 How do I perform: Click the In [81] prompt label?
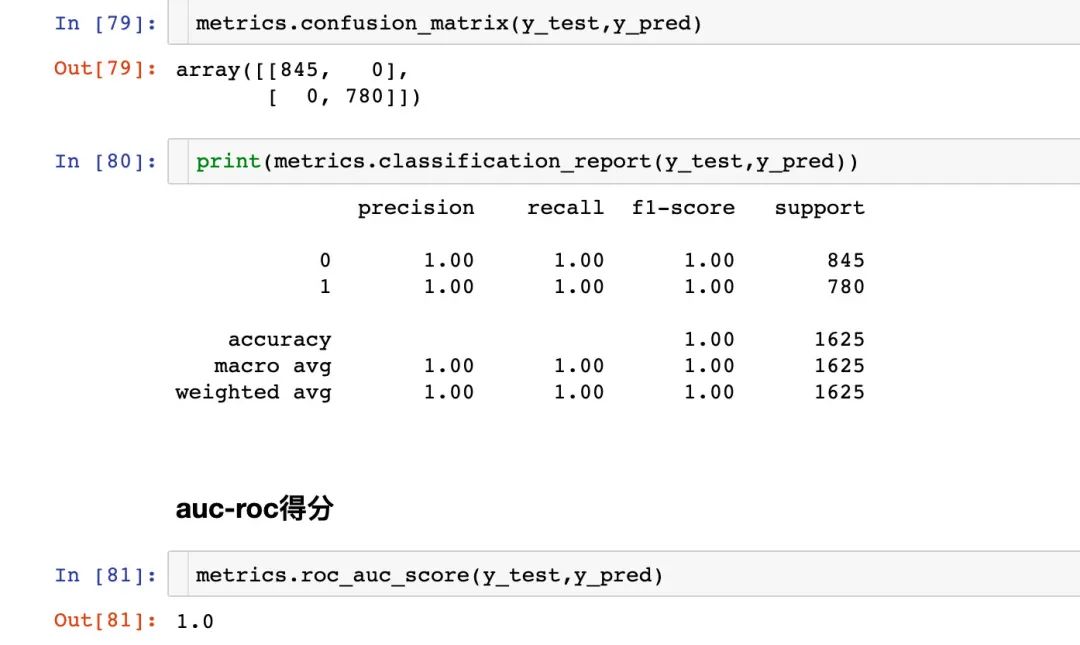click(105, 575)
